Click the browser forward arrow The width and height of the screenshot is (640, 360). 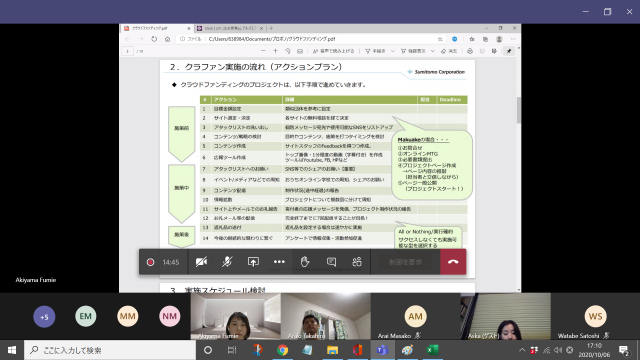pyautogui.click(x=141, y=39)
